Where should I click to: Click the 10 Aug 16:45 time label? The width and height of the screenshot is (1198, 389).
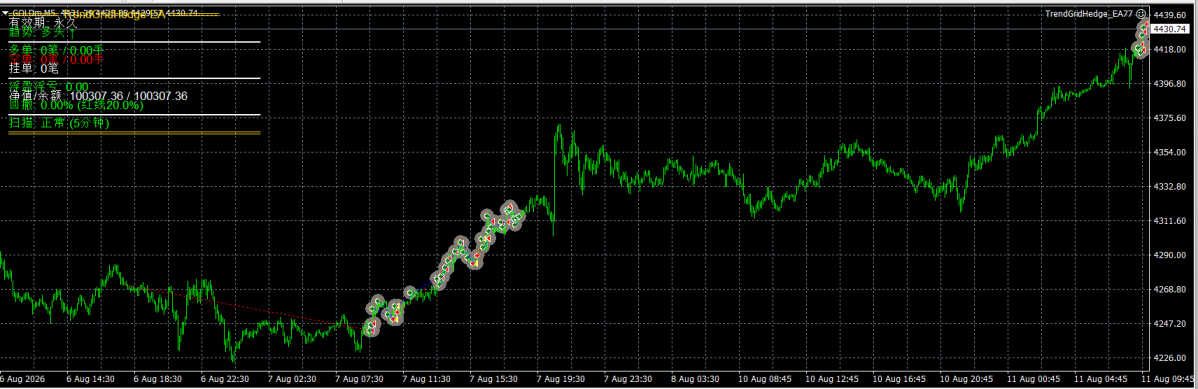(900, 379)
